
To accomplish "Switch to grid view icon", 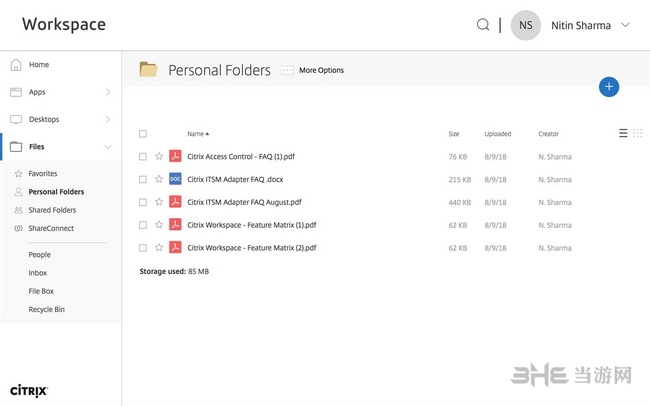I will click(x=638, y=133).
